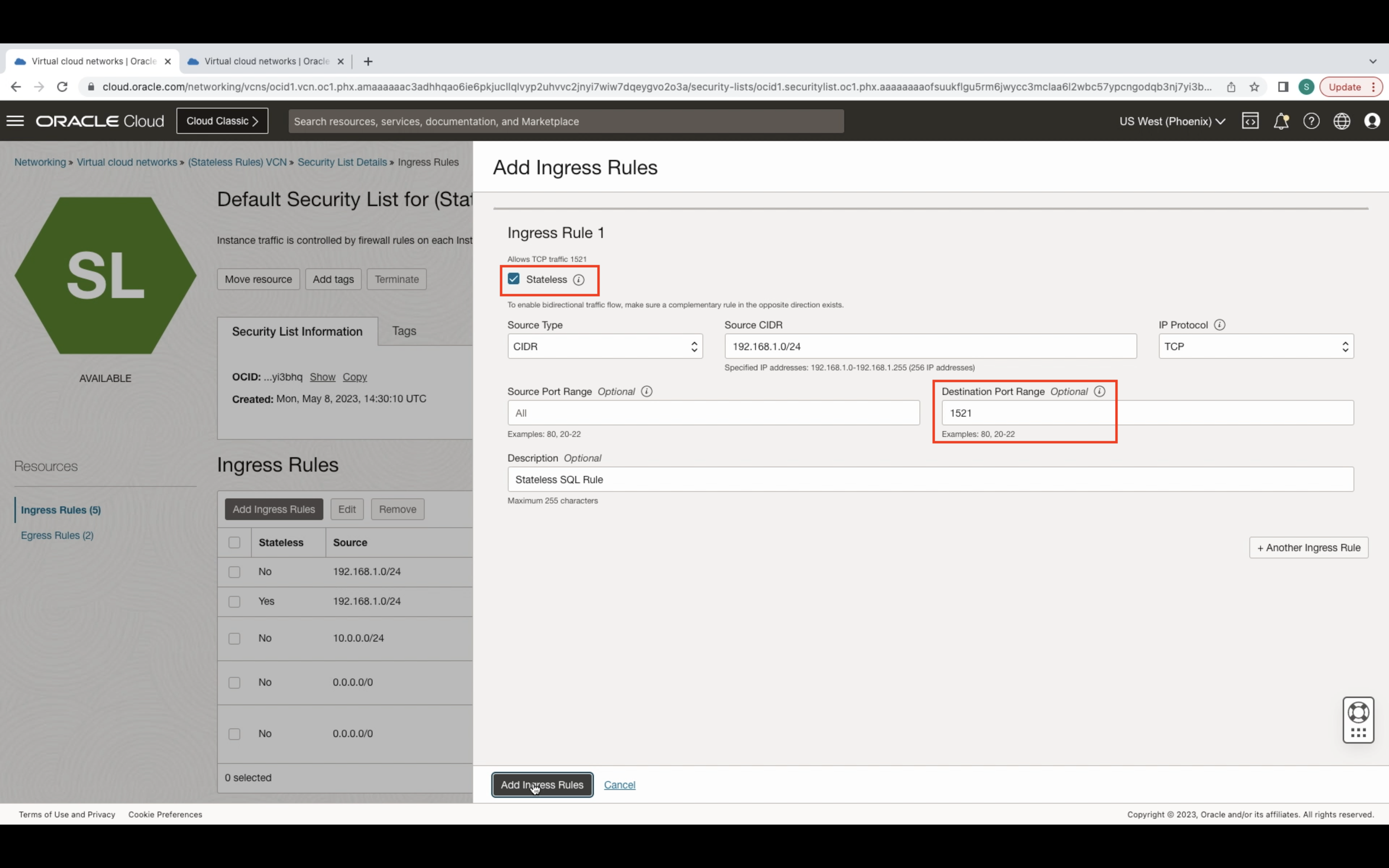Open Egress Rules (2) in Resources
The height and width of the screenshot is (868, 1389).
tap(57, 535)
